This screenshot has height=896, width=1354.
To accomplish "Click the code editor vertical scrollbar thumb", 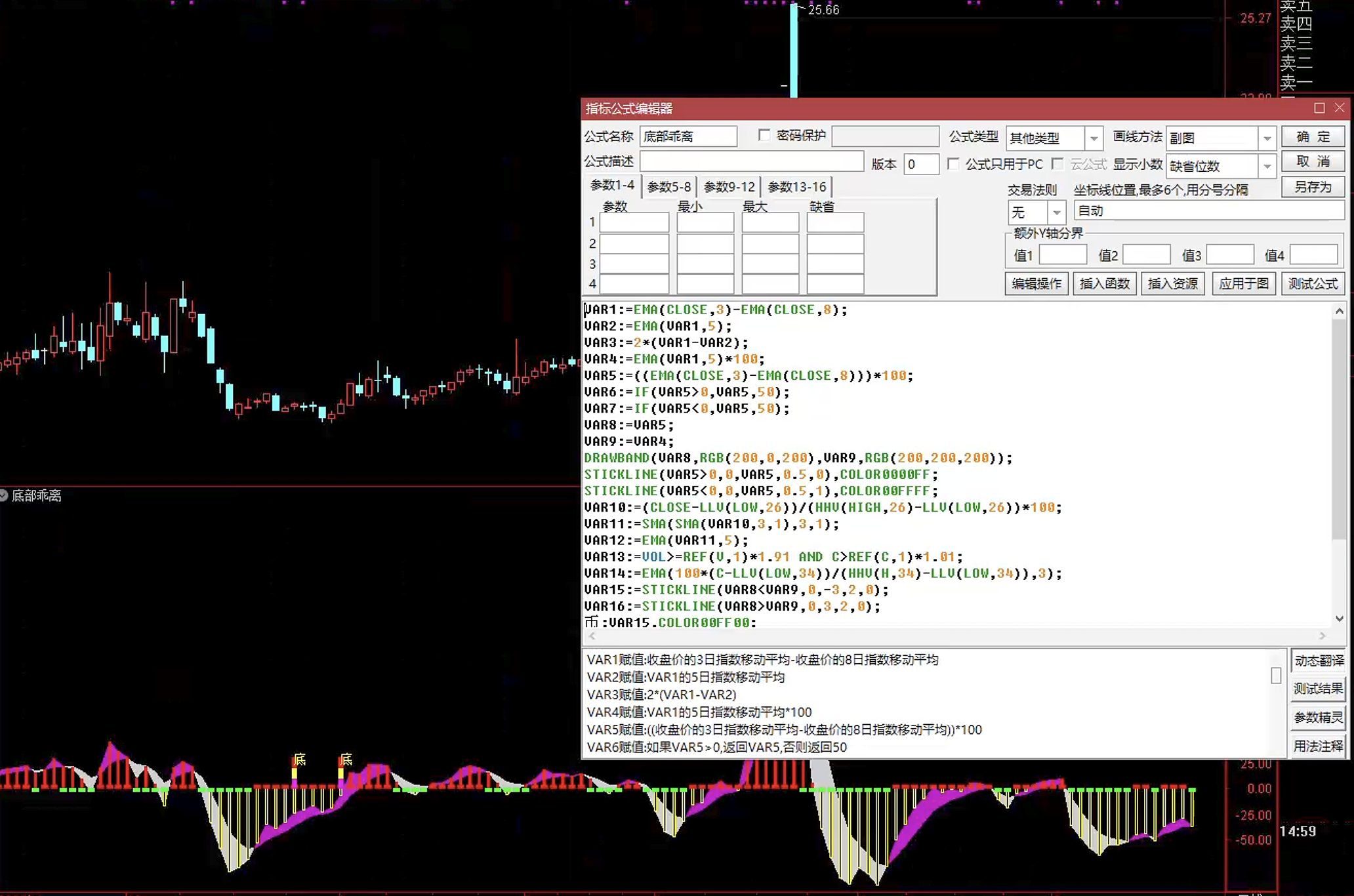I will 1339,430.
